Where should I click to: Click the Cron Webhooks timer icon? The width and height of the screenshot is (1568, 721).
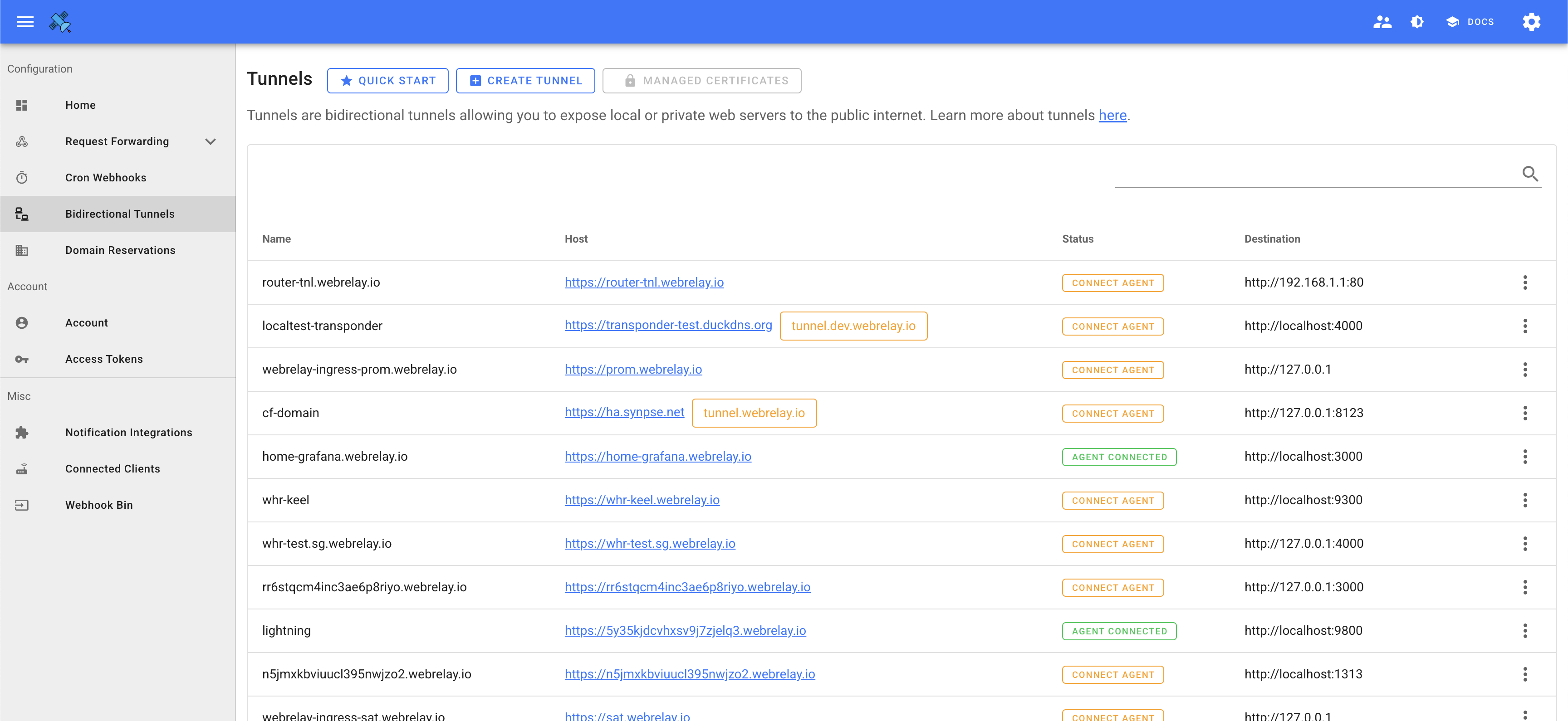[x=22, y=178]
